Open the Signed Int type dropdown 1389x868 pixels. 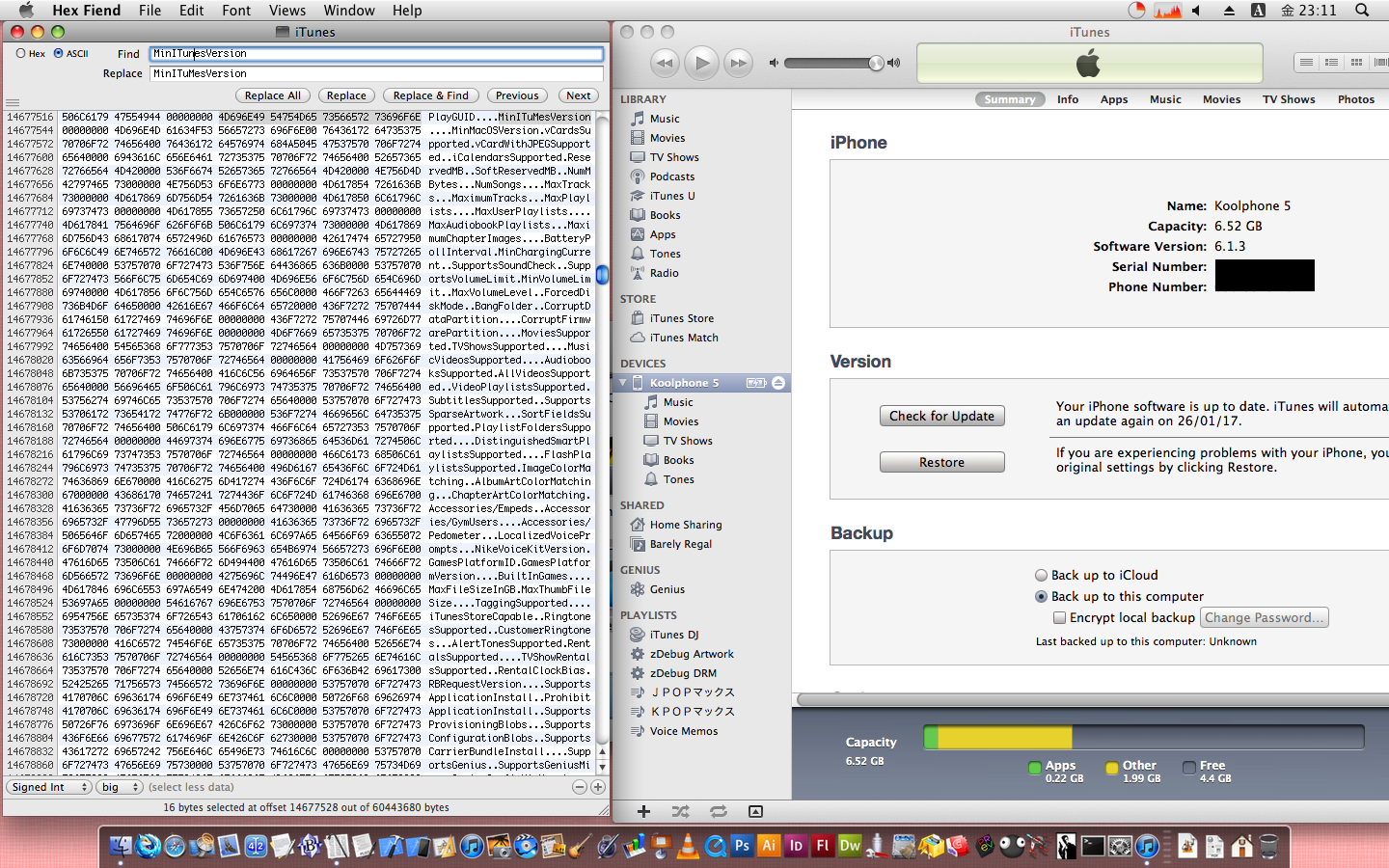pyautogui.click(x=49, y=787)
